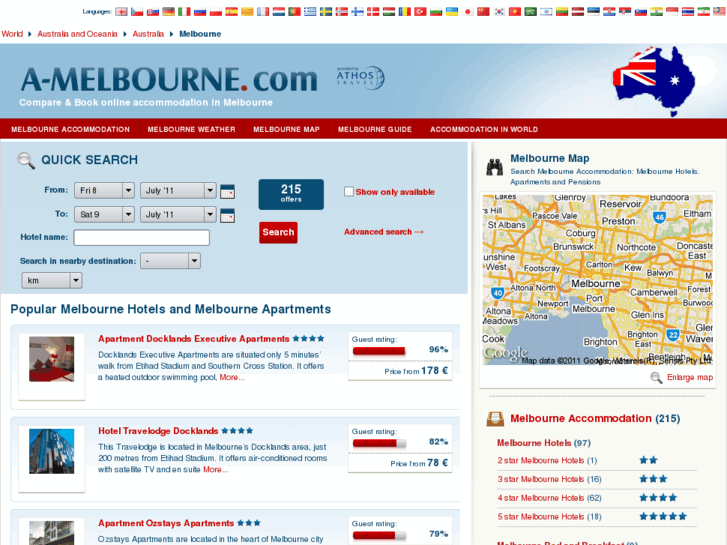Open the From date calendar picker
The width and height of the screenshot is (727, 545).
tap(227, 191)
